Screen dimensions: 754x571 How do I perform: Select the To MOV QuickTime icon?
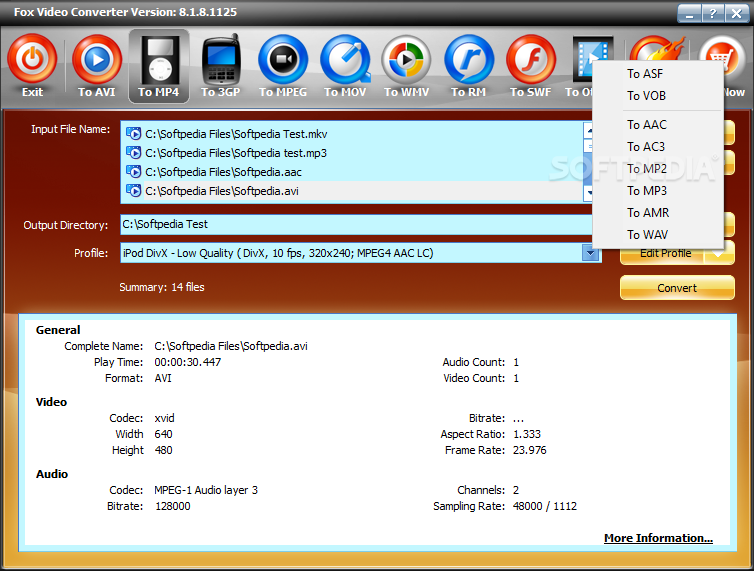(345, 60)
